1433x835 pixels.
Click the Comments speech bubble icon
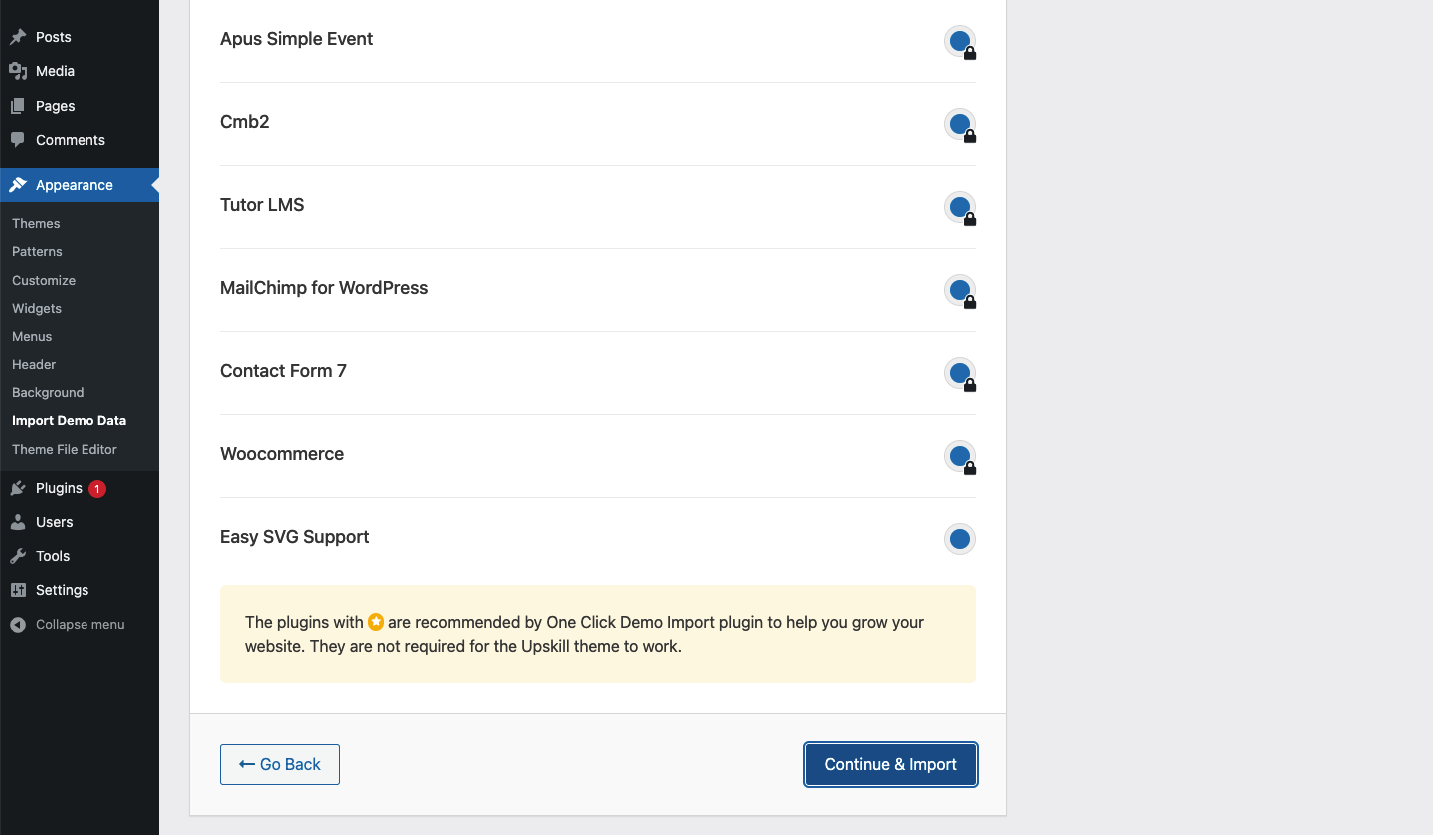(18, 140)
